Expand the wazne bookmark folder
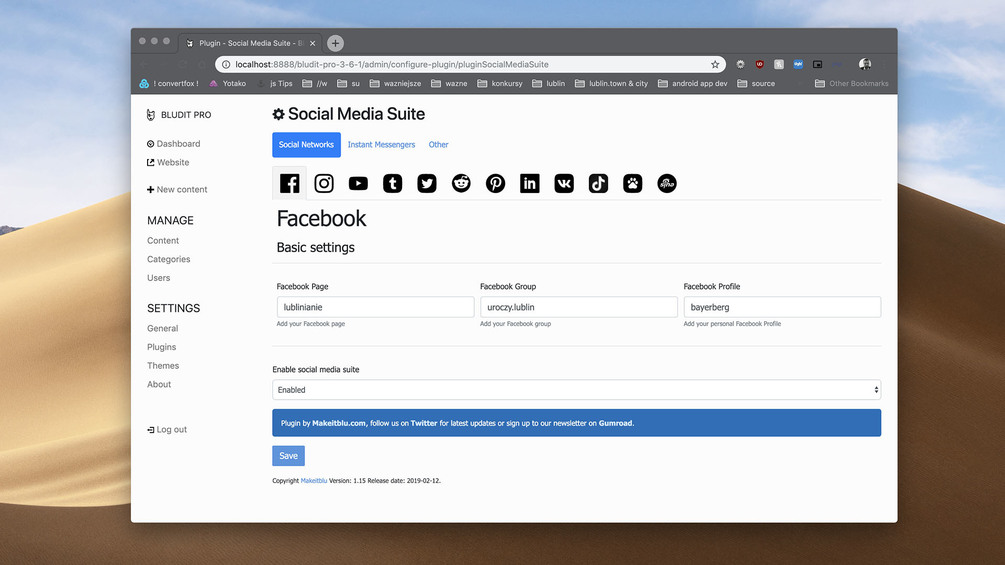Image resolution: width=1005 pixels, height=565 pixels. coord(449,83)
